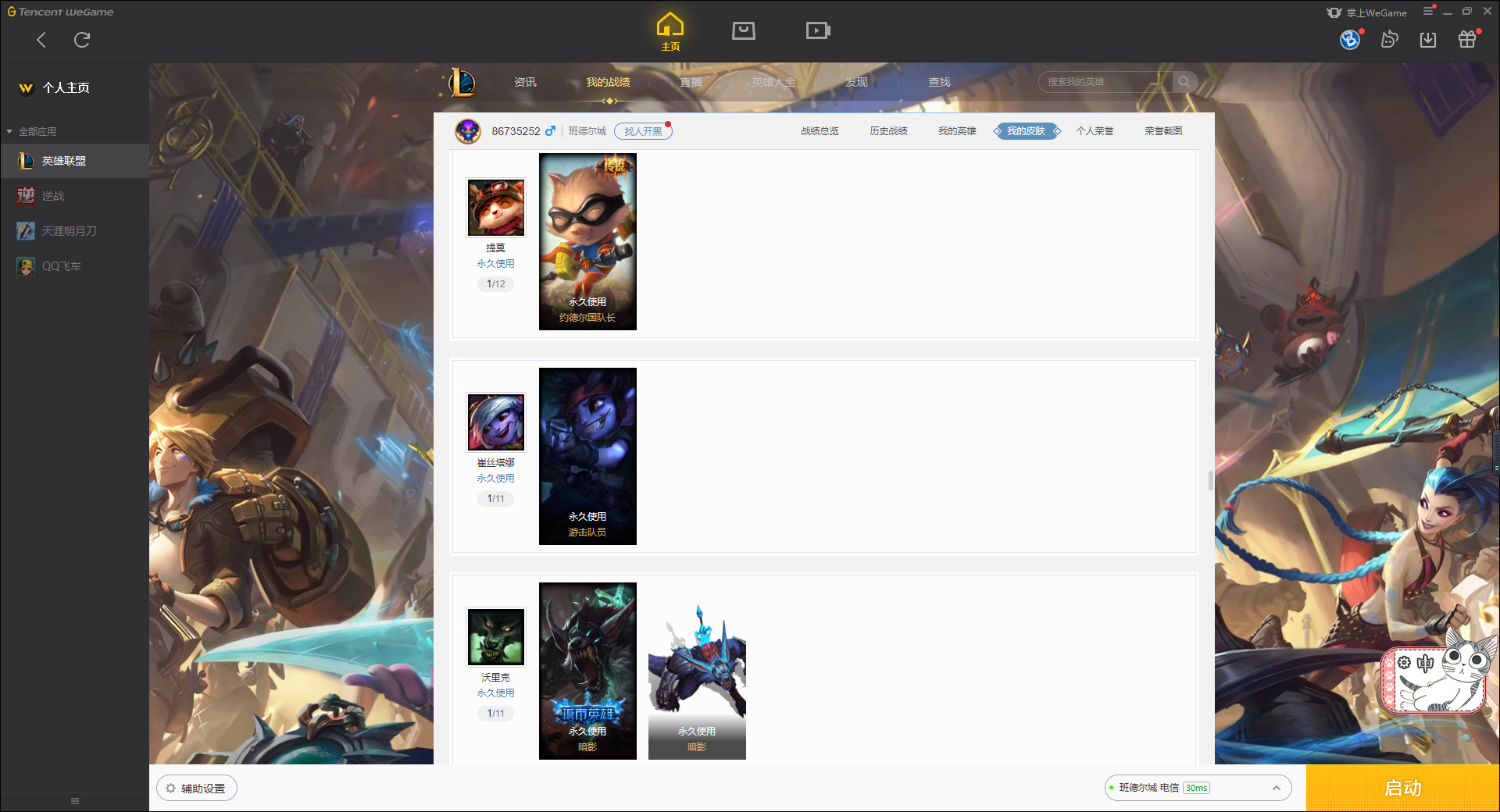
Task: Select 天涯明月刀 in the sidebar
Action: (x=74, y=231)
